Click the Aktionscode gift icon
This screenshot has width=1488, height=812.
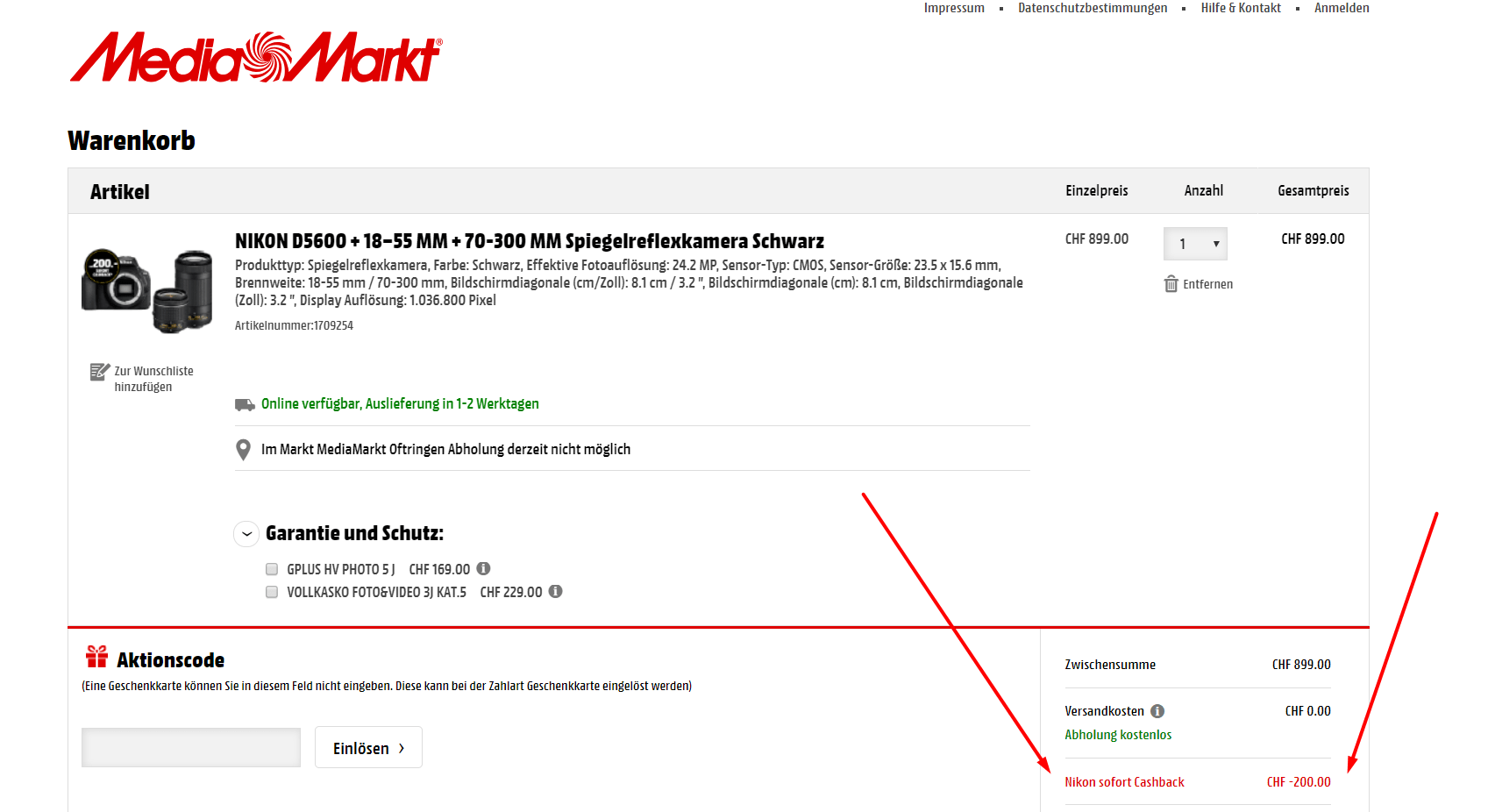pos(96,657)
